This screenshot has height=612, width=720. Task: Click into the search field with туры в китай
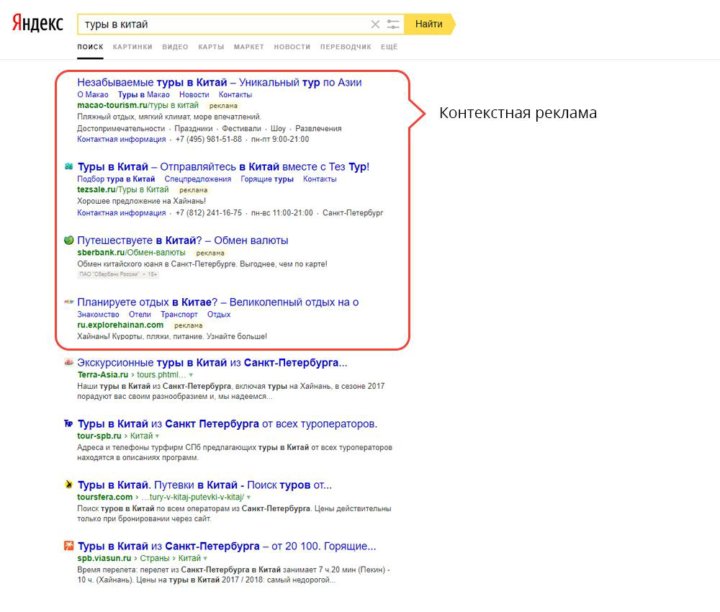click(220, 24)
